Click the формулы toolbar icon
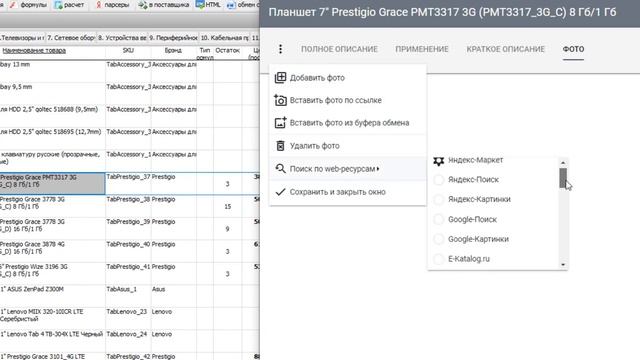Viewport: 640px width, 360px height. coord(13,5)
